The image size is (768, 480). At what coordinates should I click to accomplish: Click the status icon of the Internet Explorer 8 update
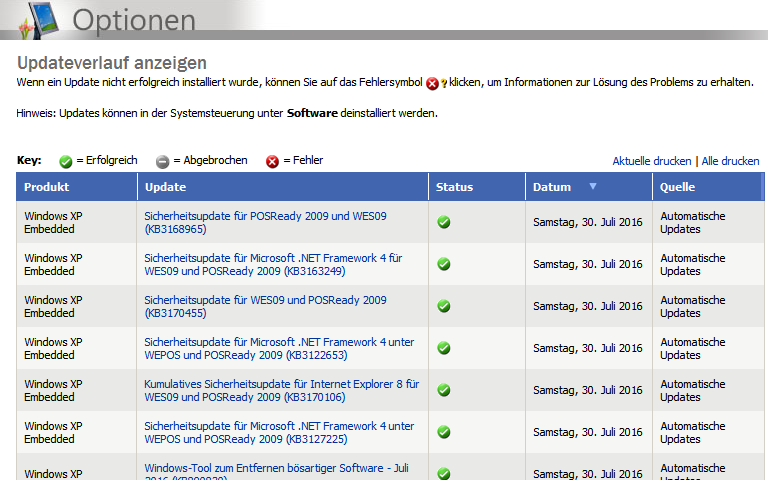click(444, 390)
